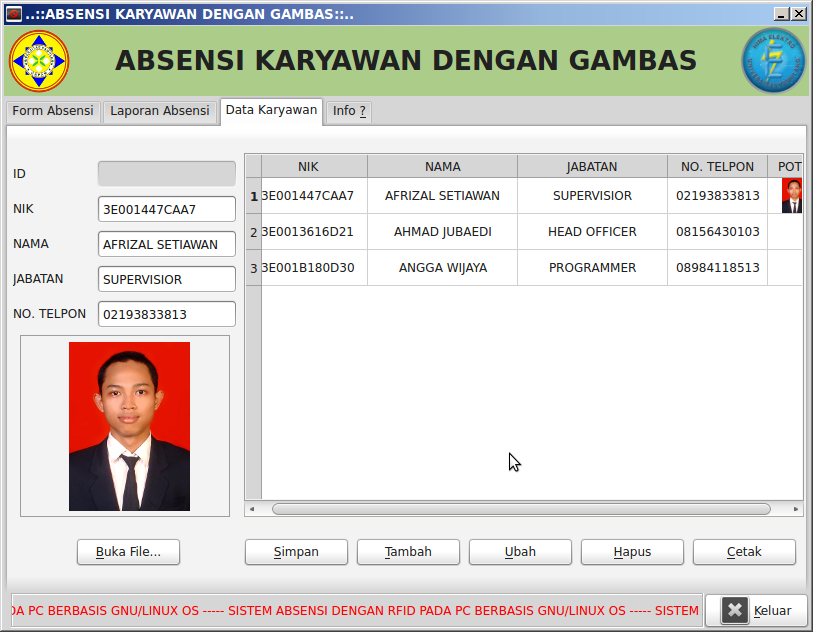The height and width of the screenshot is (632, 813).
Task: Click the JABATAN input field
Action: click(166, 279)
